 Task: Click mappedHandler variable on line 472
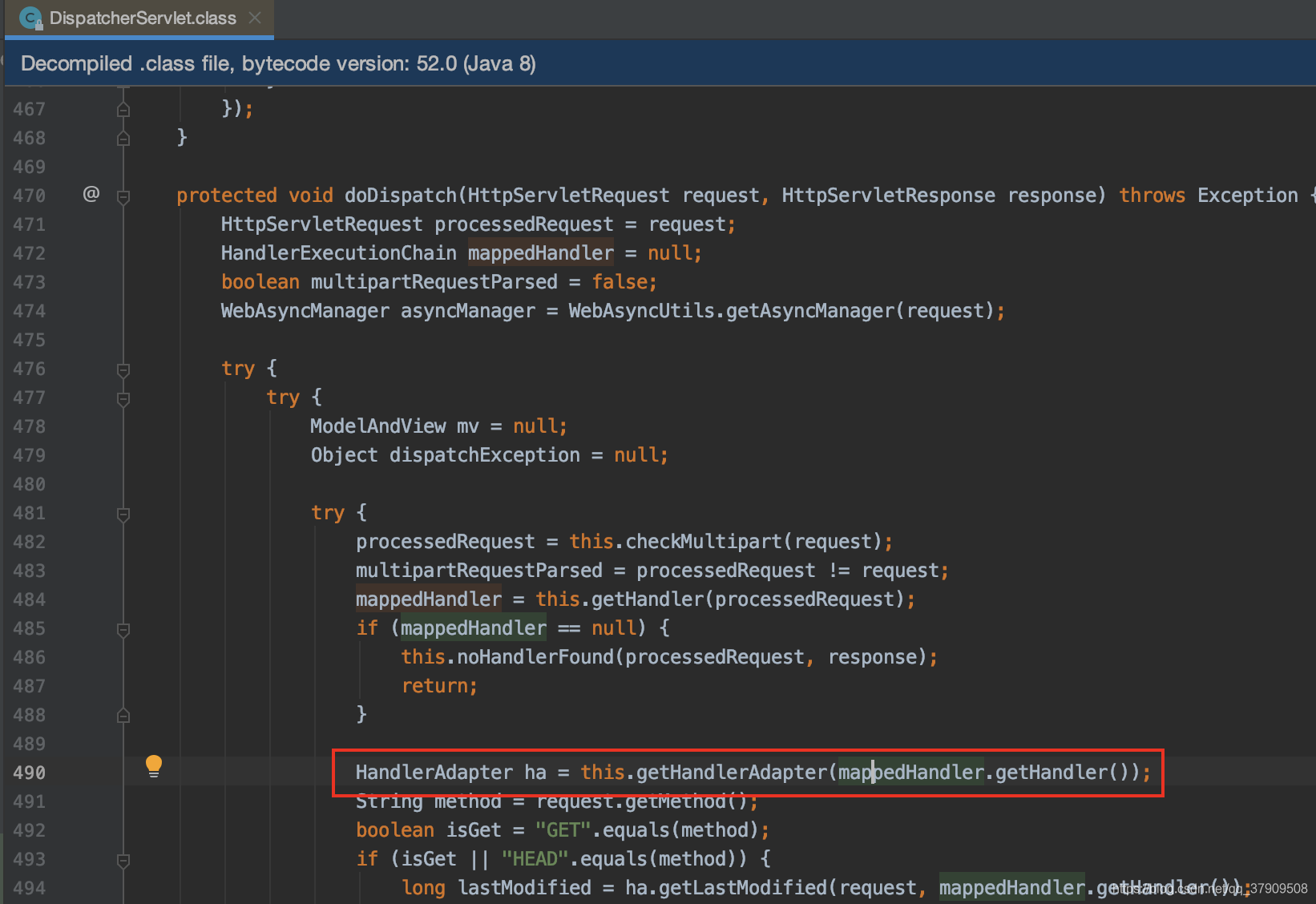tap(541, 253)
